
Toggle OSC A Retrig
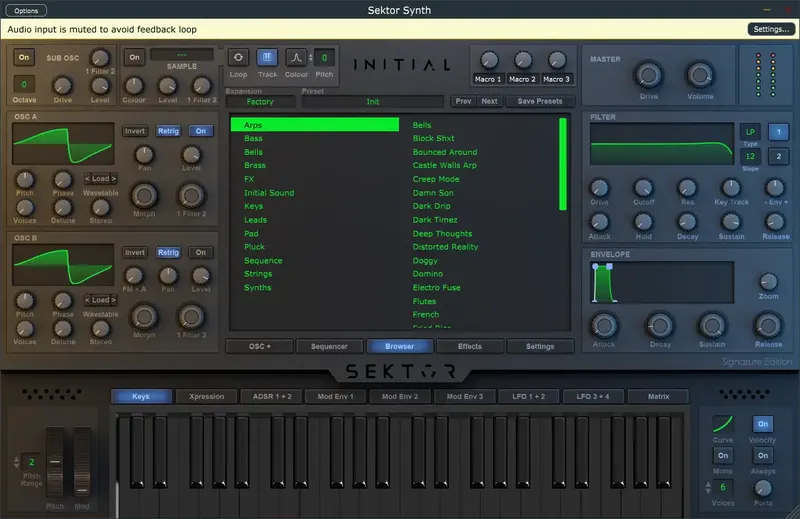pyautogui.click(x=168, y=131)
